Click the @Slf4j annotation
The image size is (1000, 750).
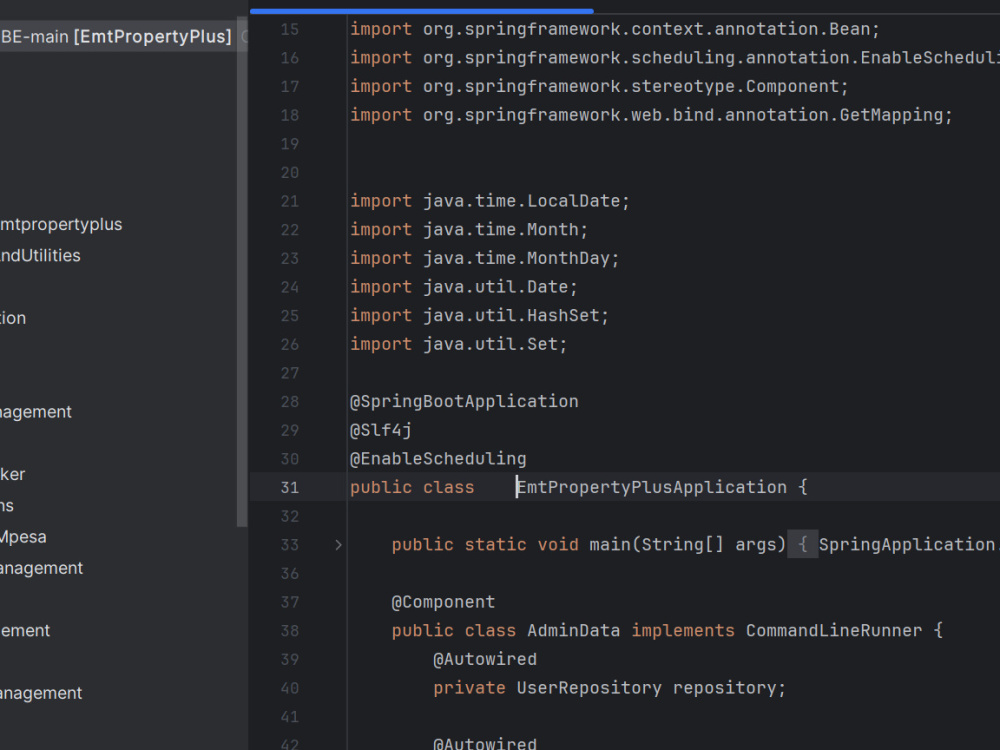click(381, 430)
